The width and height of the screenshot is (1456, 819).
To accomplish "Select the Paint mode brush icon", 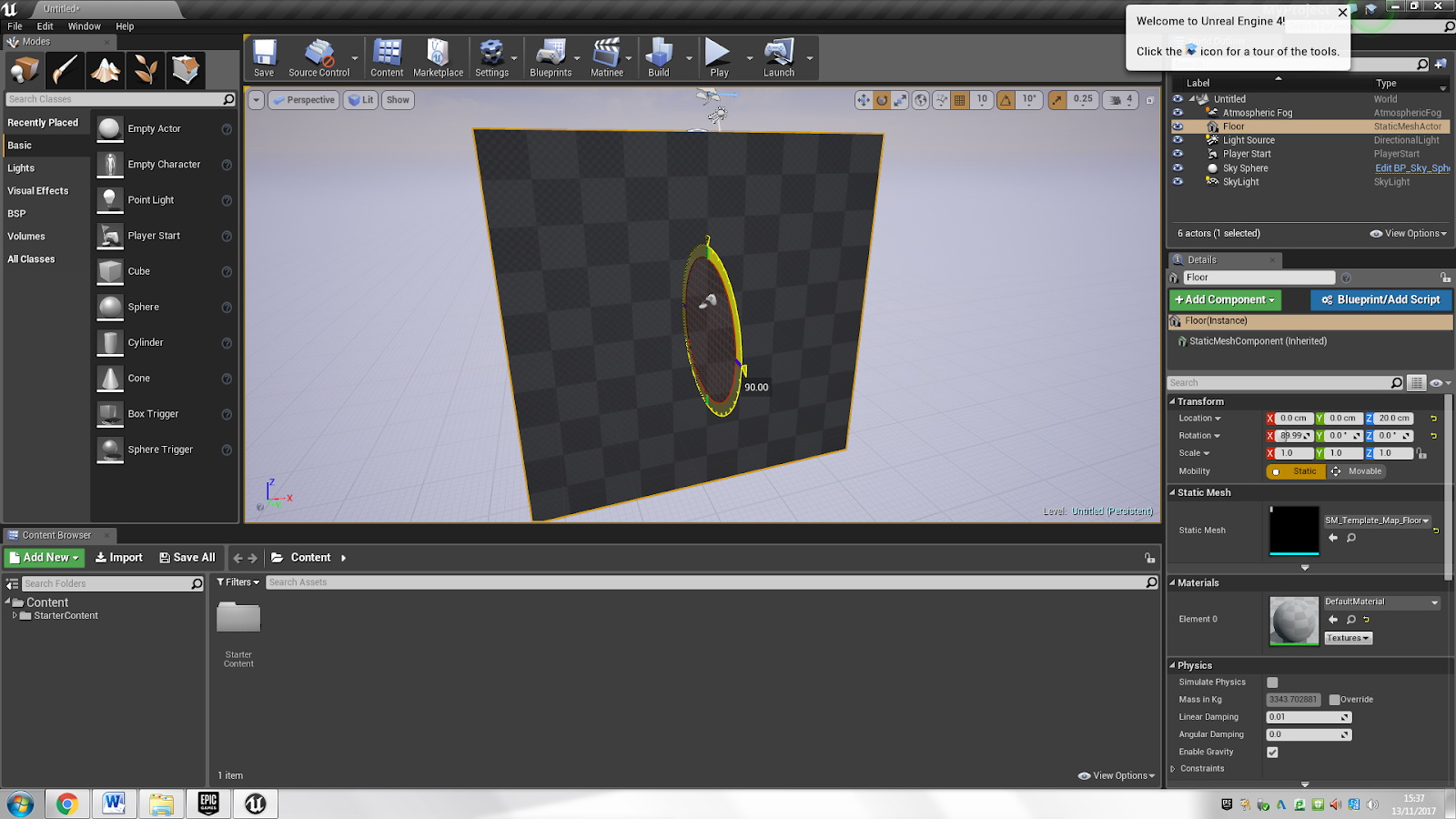I will (66, 69).
